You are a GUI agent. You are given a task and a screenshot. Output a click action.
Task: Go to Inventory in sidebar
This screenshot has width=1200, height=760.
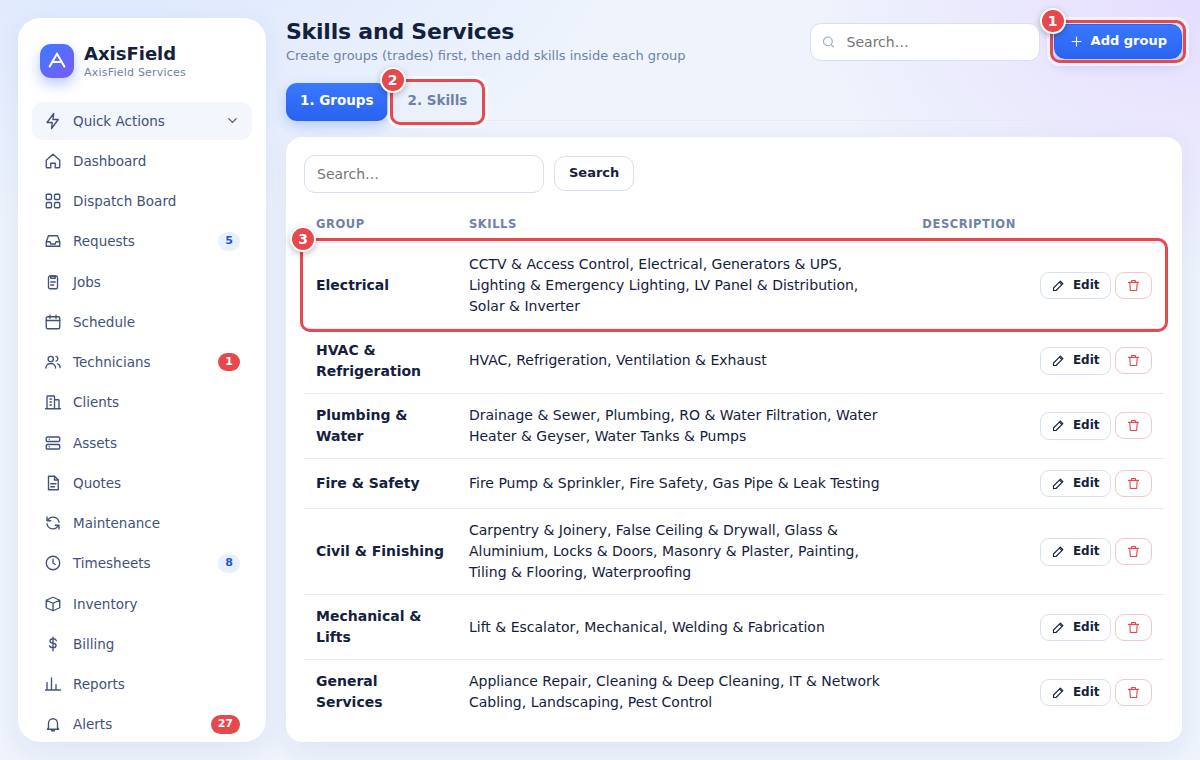142,604
